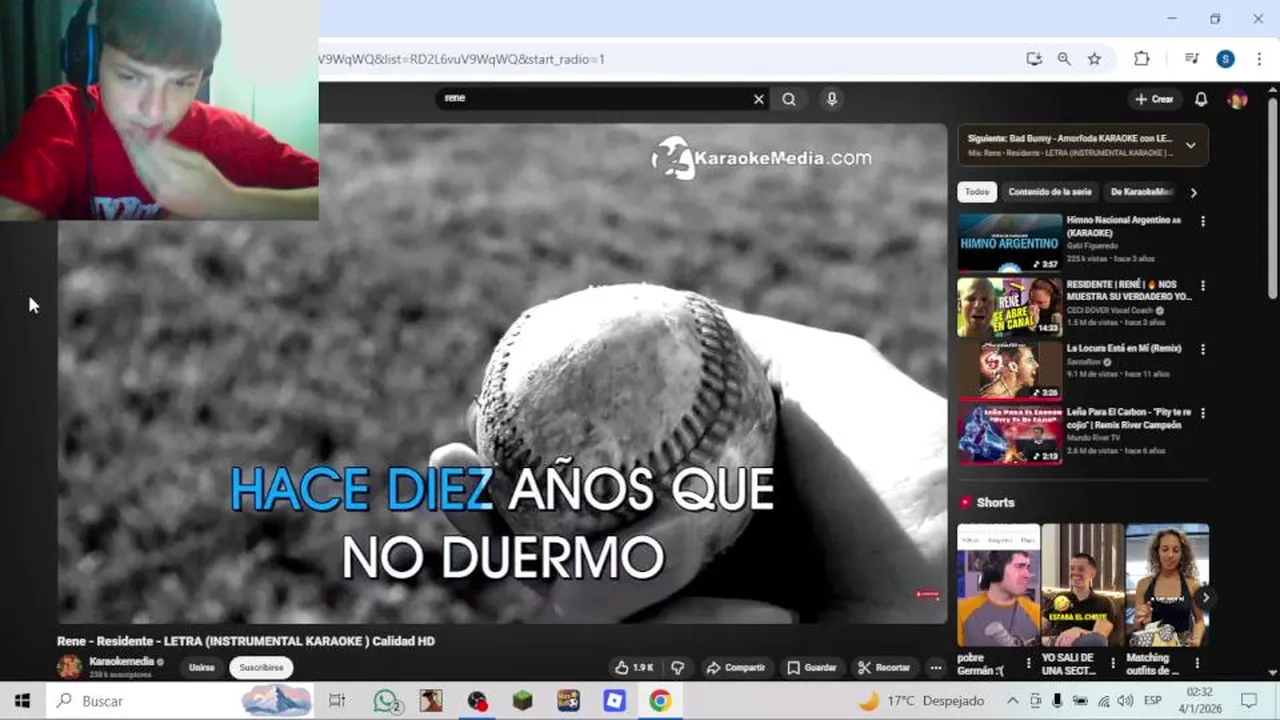Screen dimensions: 1280x720
Task: Open the YouTube account avatar menu
Action: (1237, 99)
